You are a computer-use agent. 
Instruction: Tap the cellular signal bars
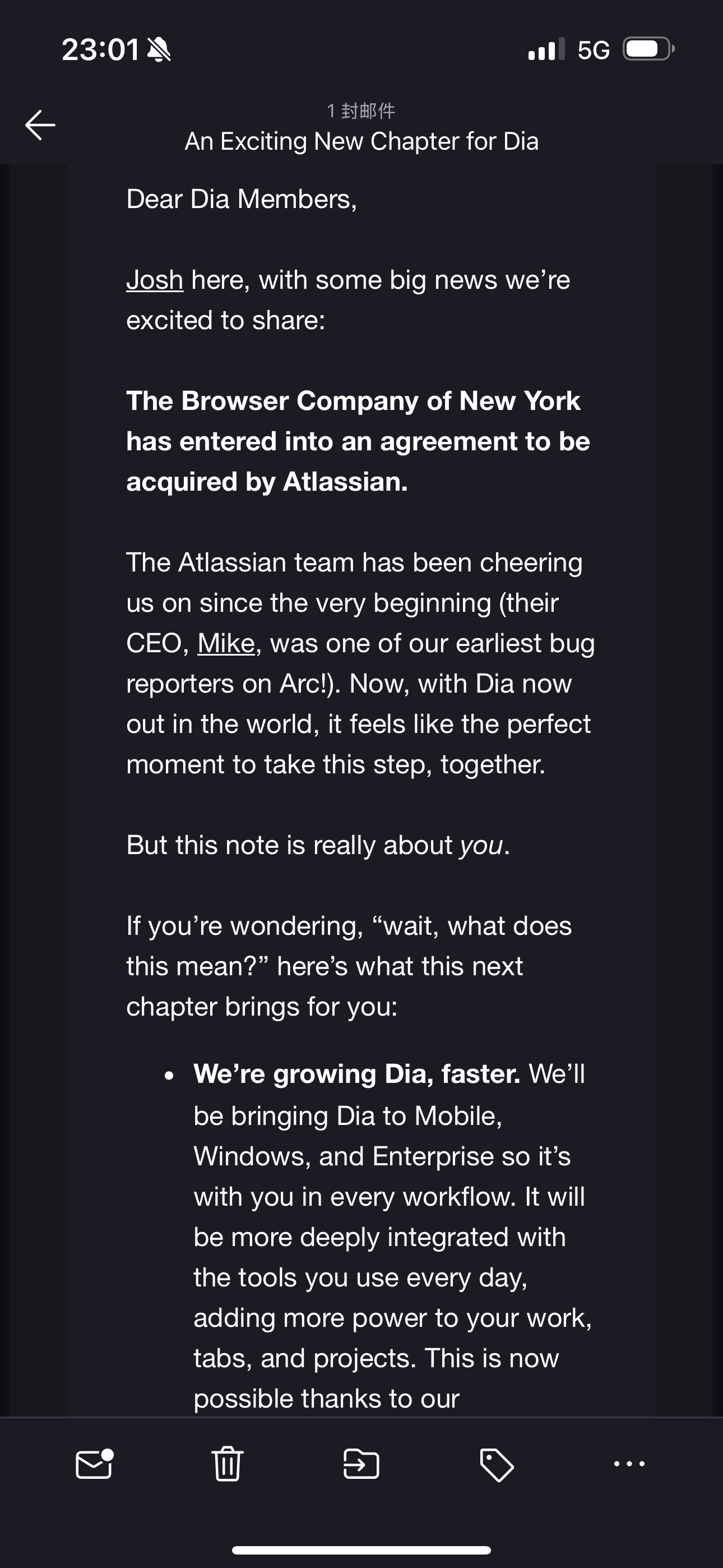click(546, 49)
